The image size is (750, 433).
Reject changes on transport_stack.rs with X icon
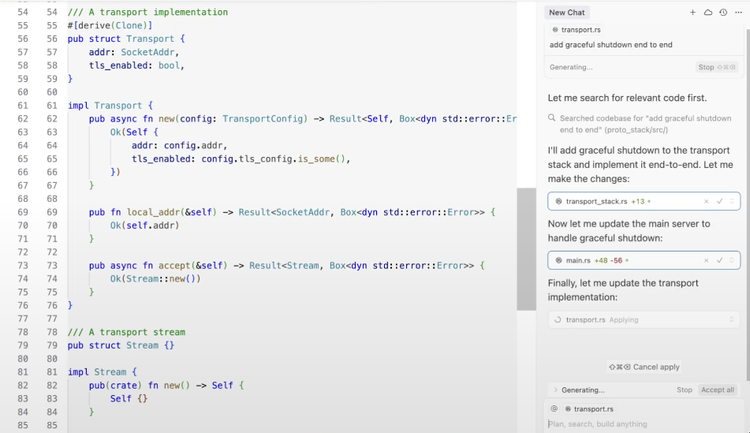[x=706, y=201]
